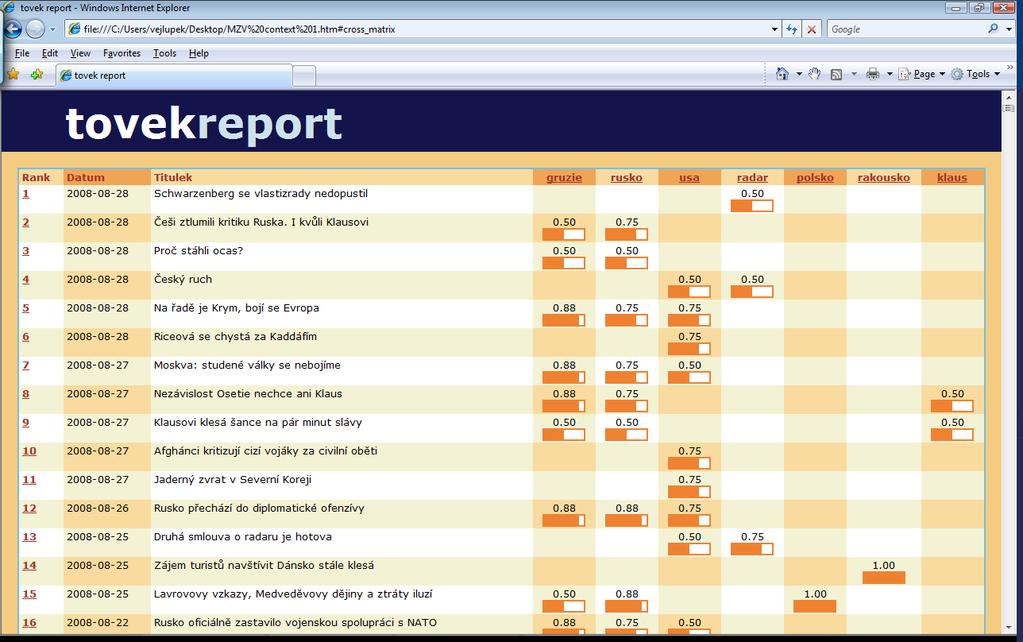Screen dimensions: 1023x642
Task: Click polsko 1.00 bar in Lavrovovy vzkazy row
Action: pos(814,606)
